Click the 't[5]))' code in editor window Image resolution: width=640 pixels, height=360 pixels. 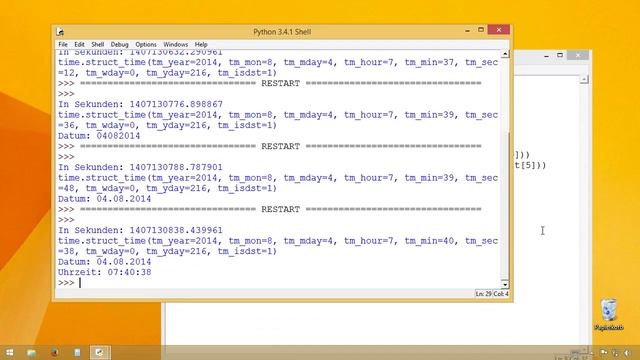530,165
